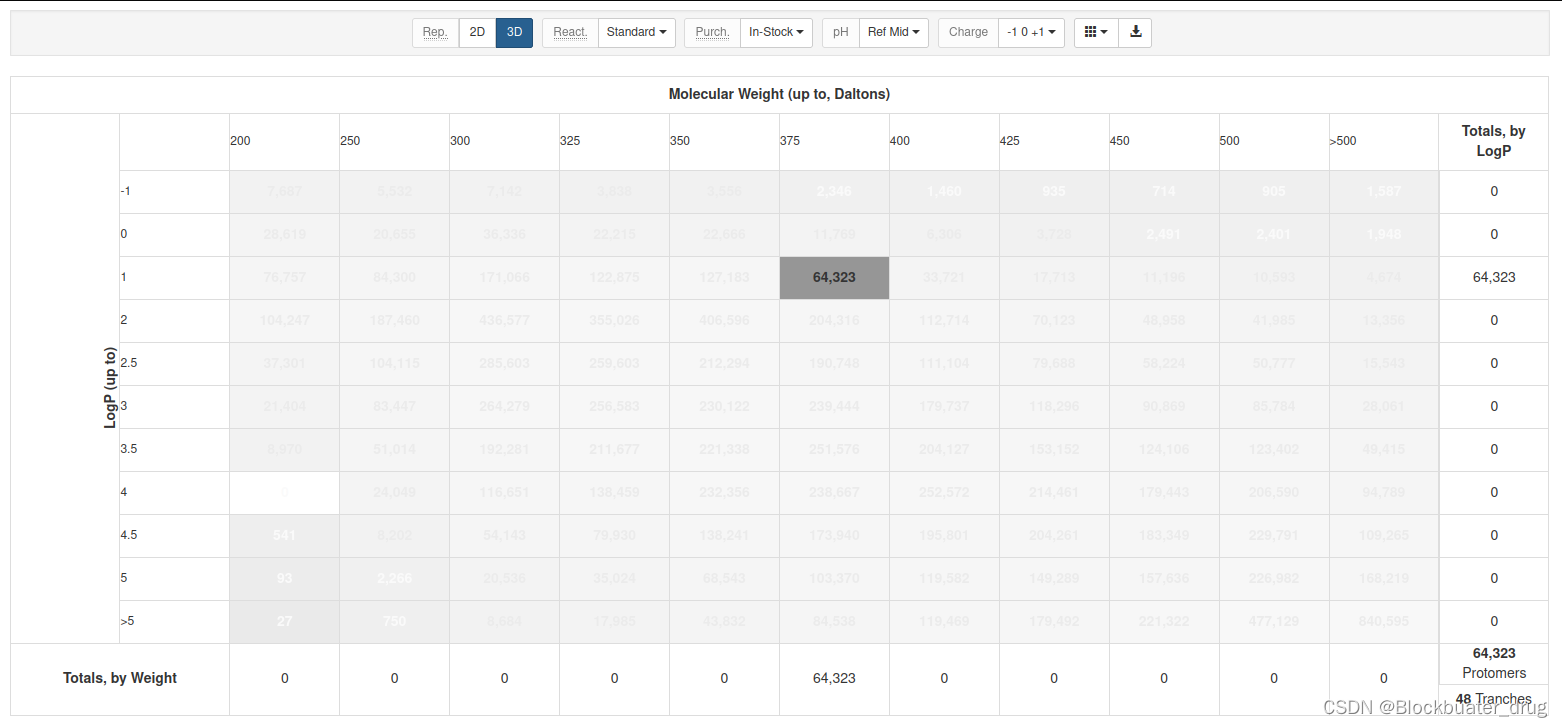Open the Standard reactivity dropdown

pyautogui.click(x=636, y=32)
